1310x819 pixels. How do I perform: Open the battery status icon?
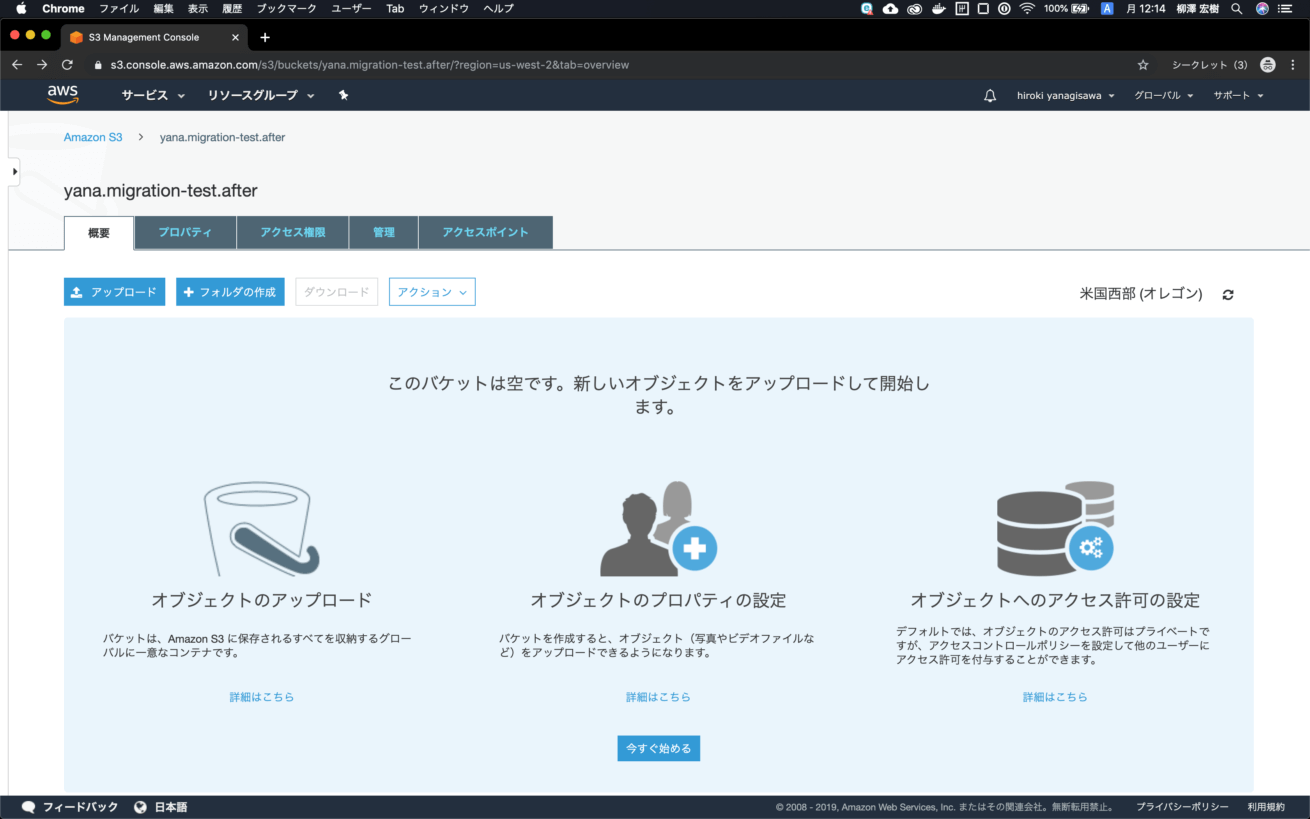[1080, 8]
